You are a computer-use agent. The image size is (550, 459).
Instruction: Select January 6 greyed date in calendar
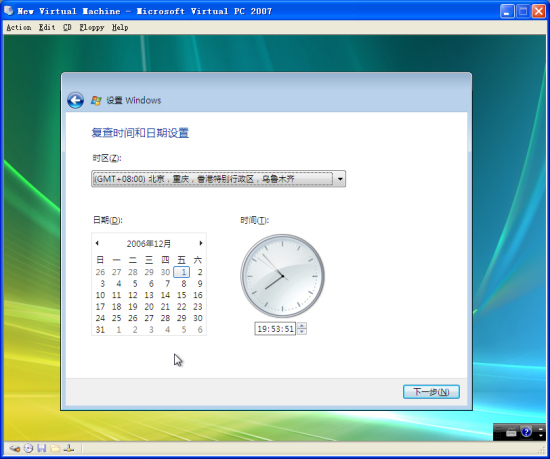point(200,330)
